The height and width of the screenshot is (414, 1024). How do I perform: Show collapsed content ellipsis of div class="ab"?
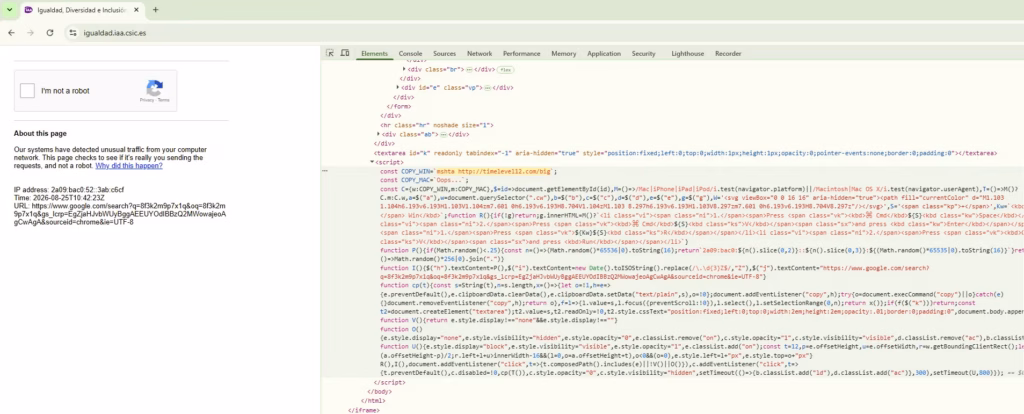tap(443, 135)
